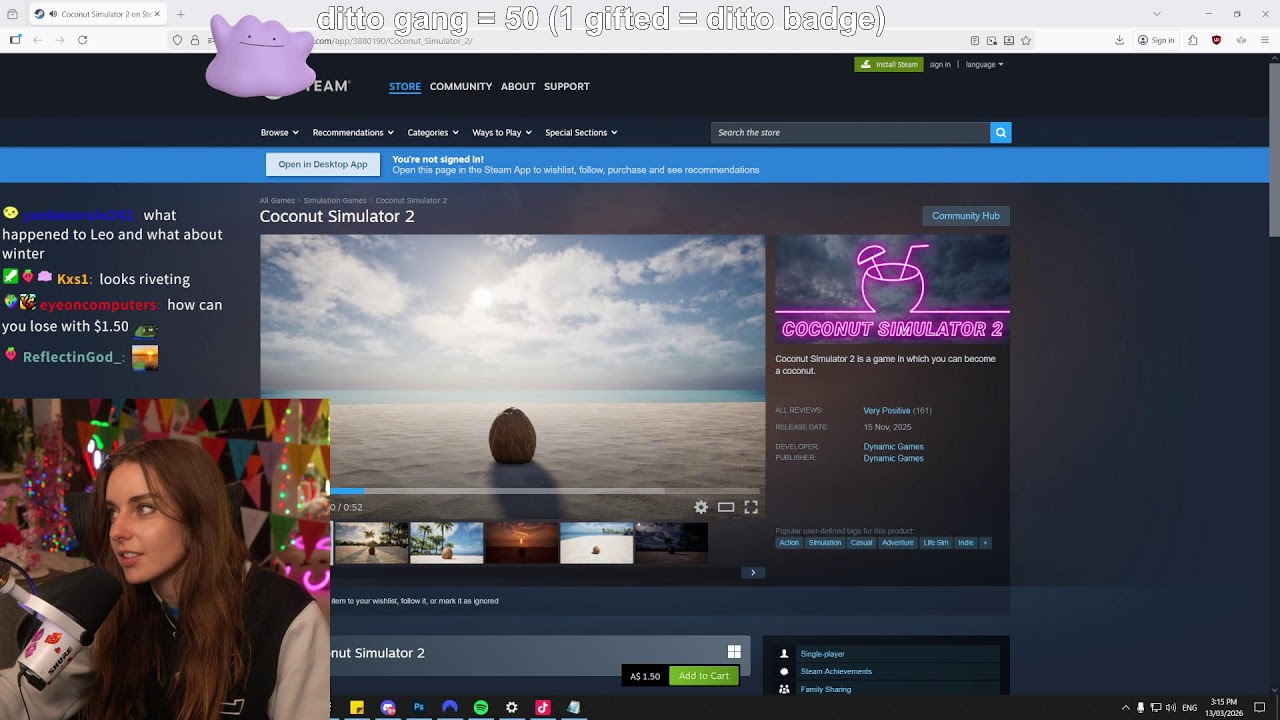The width and height of the screenshot is (1280, 720).
Task: Select the palm tree beach thumbnail
Action: (447, 543)
